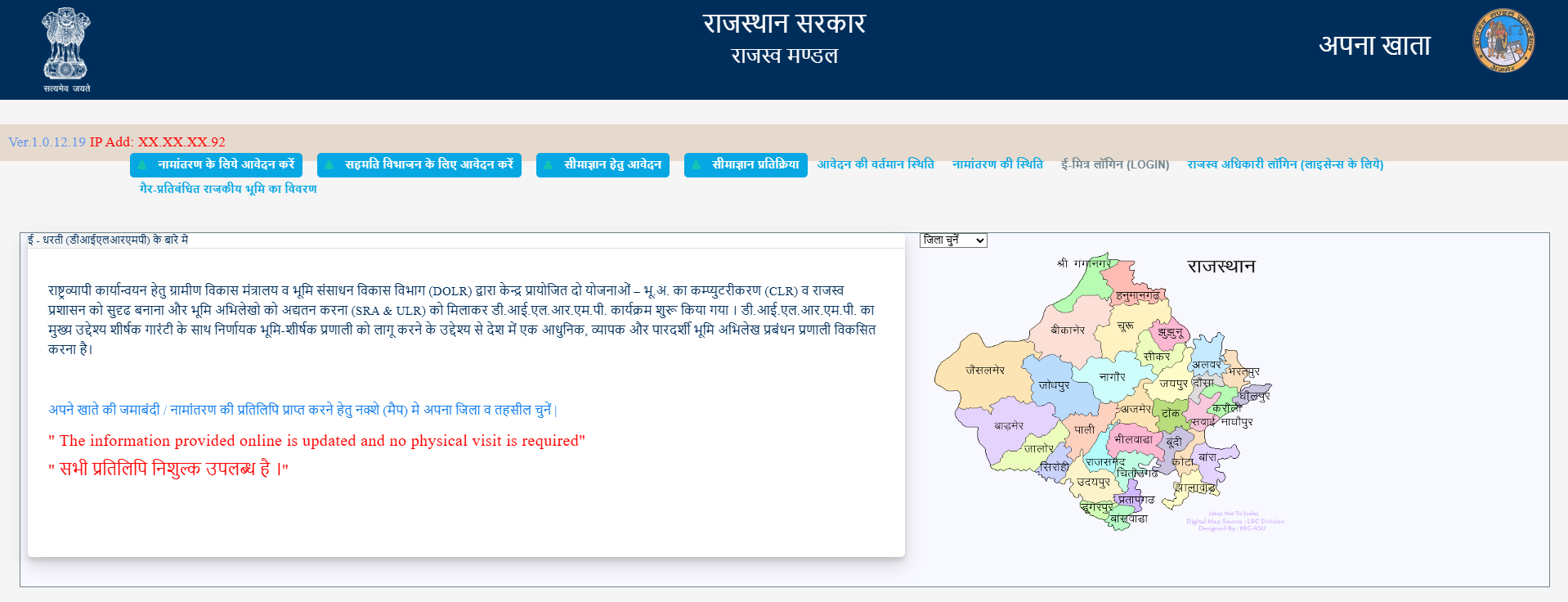Open नामांतरण की स्थिति link
The height and width of the screenshot is (602, 1568).
(997, 164)
